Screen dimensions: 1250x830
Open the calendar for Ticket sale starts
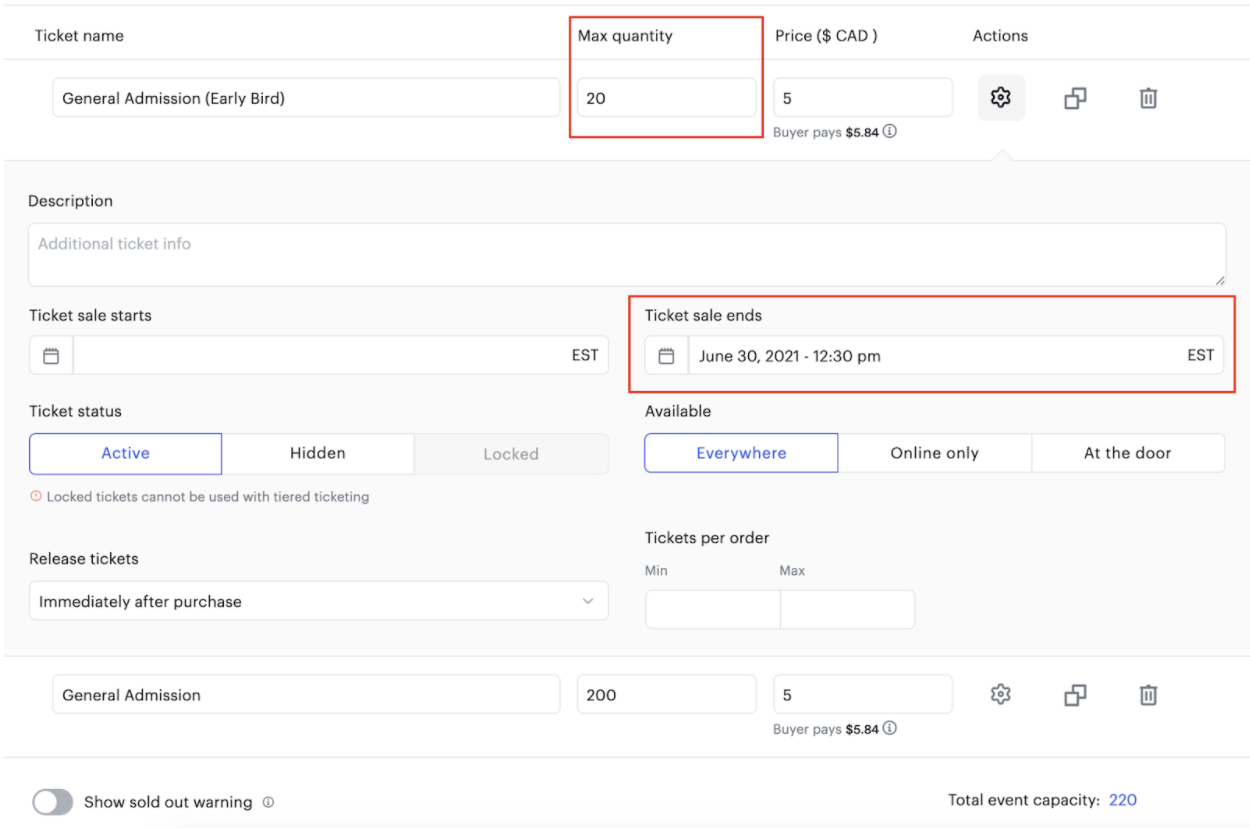tap(49, 354)
